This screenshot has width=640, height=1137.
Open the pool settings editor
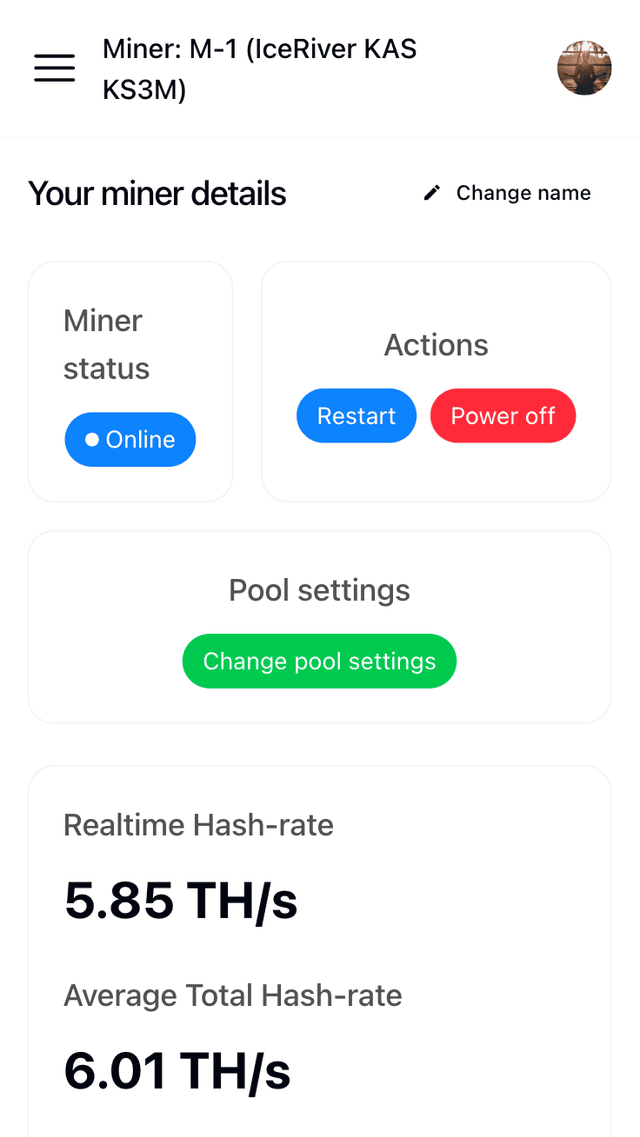(x=319, y=661)
